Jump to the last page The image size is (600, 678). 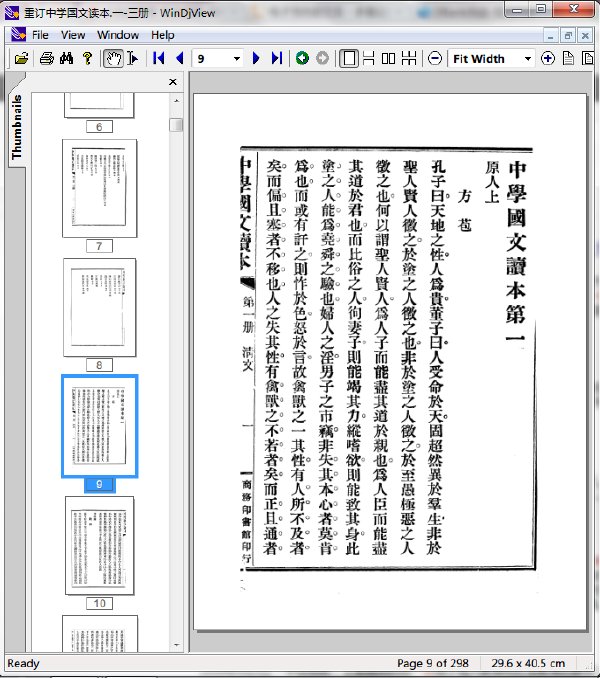click(x=277, y=58)
